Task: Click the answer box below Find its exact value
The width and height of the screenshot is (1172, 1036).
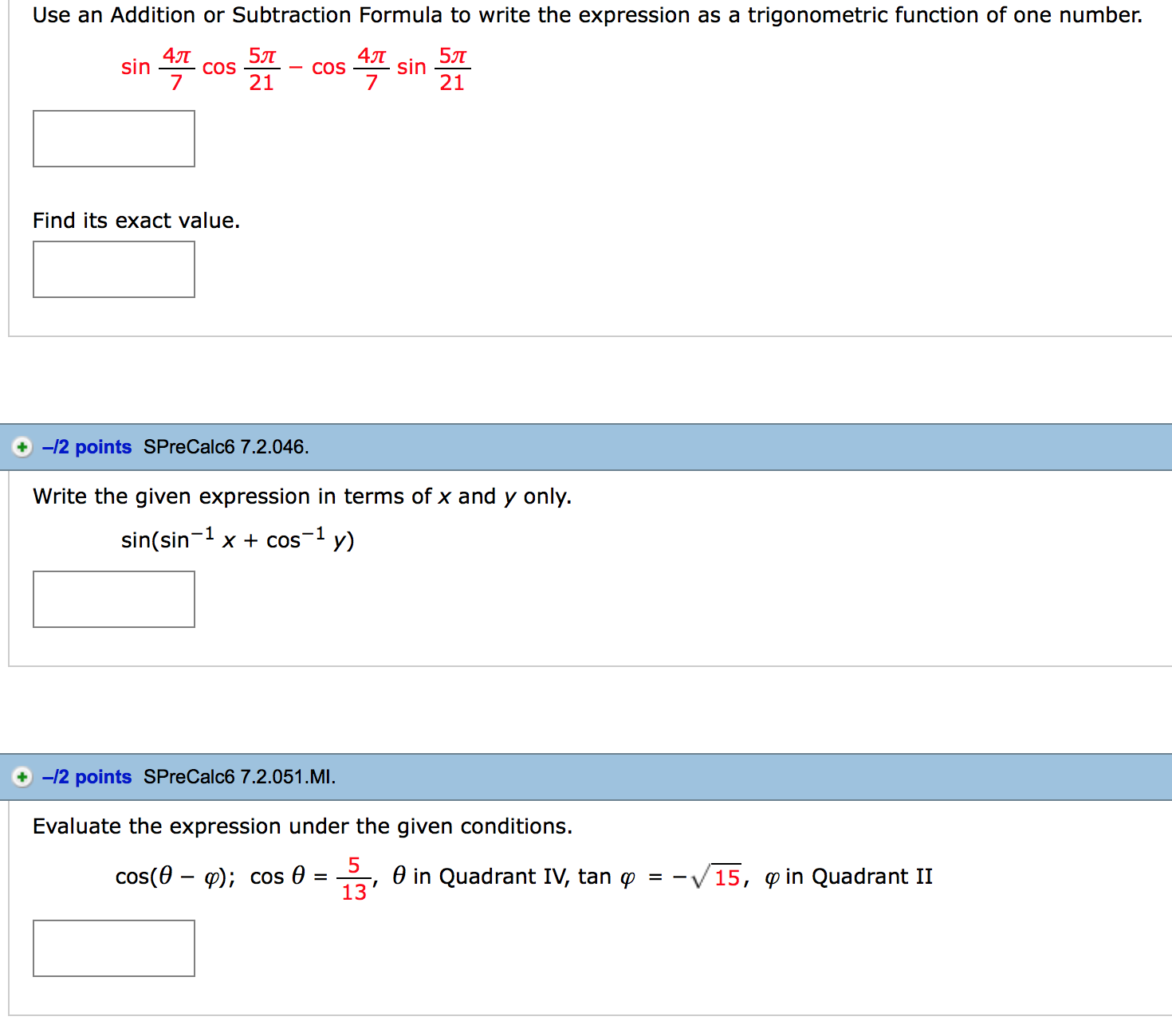Action: point(113,269)
